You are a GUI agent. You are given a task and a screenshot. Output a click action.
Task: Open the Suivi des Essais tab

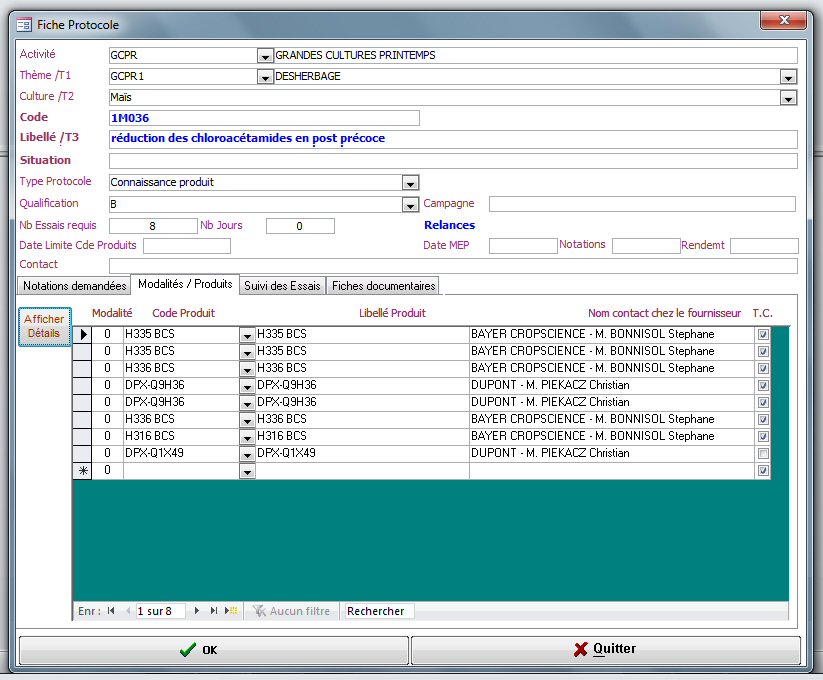pos(282,286)
